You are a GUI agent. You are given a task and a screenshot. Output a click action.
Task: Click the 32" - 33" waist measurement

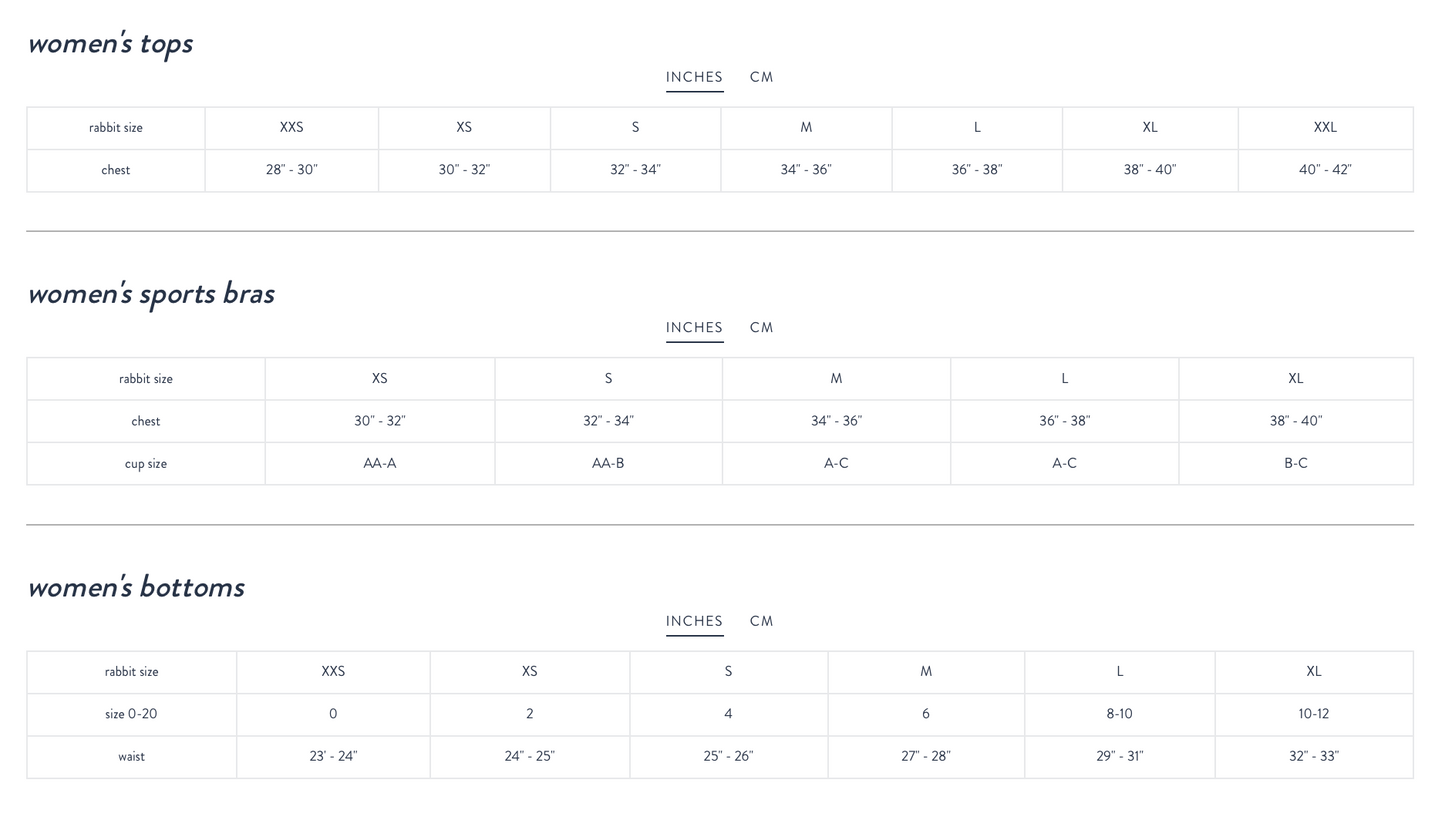tap(1313, 756)
